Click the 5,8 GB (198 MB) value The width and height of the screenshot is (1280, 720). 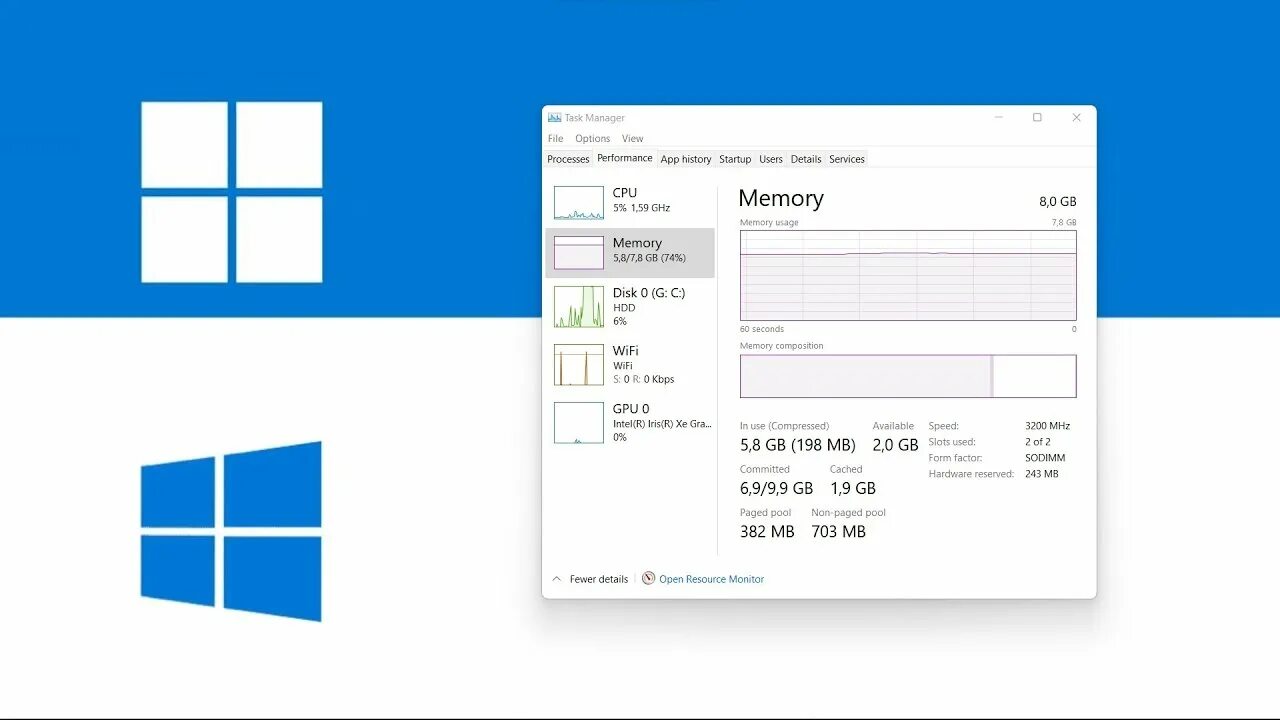coord(798,445)
